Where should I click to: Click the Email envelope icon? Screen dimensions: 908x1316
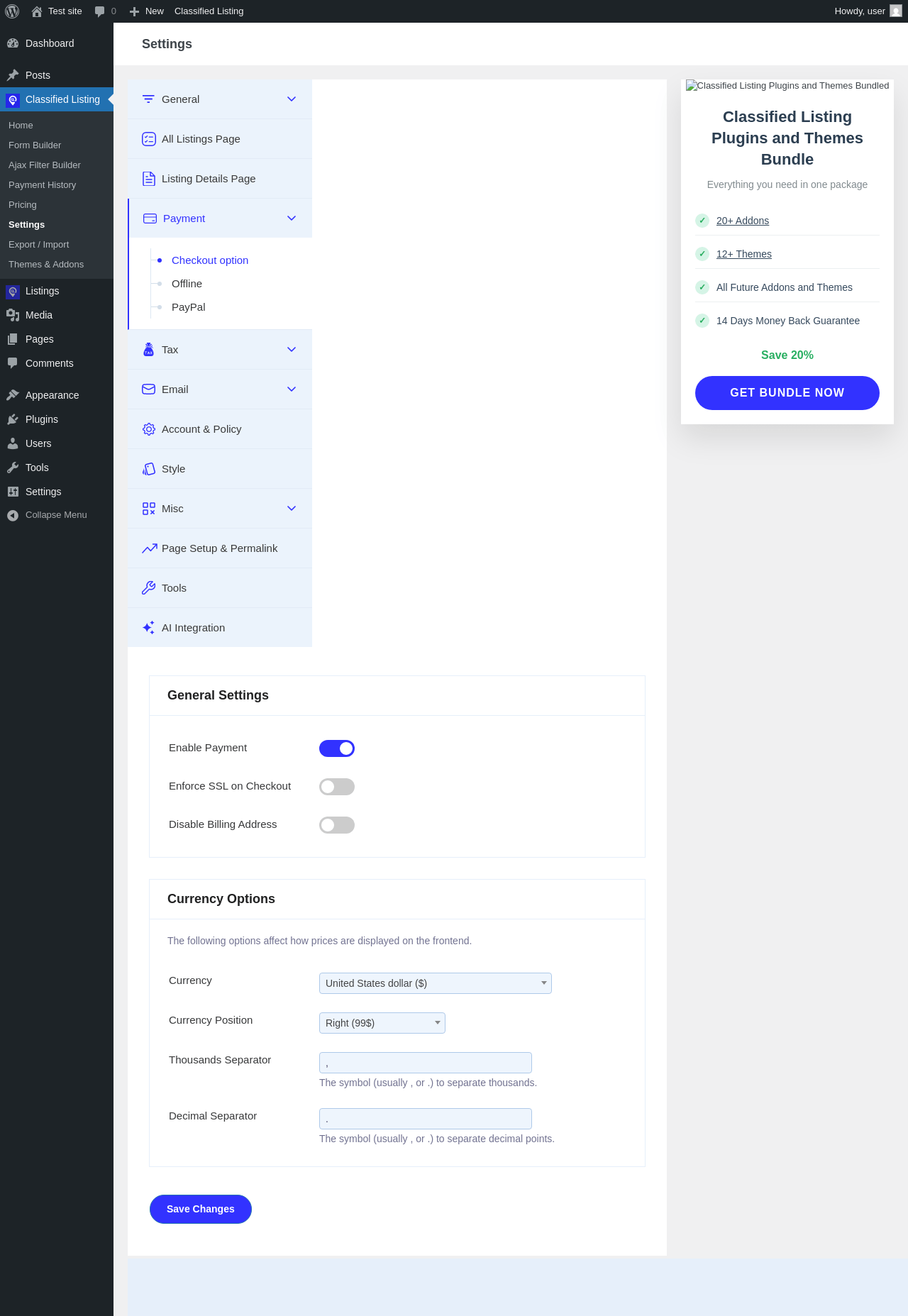click(149, 389)
